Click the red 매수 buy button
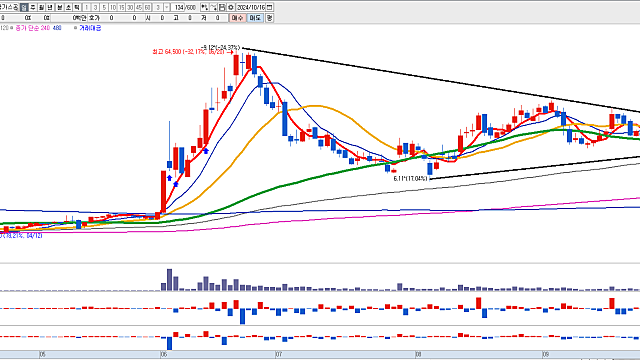This screenshot has width=640, height=360. (237, 18)
